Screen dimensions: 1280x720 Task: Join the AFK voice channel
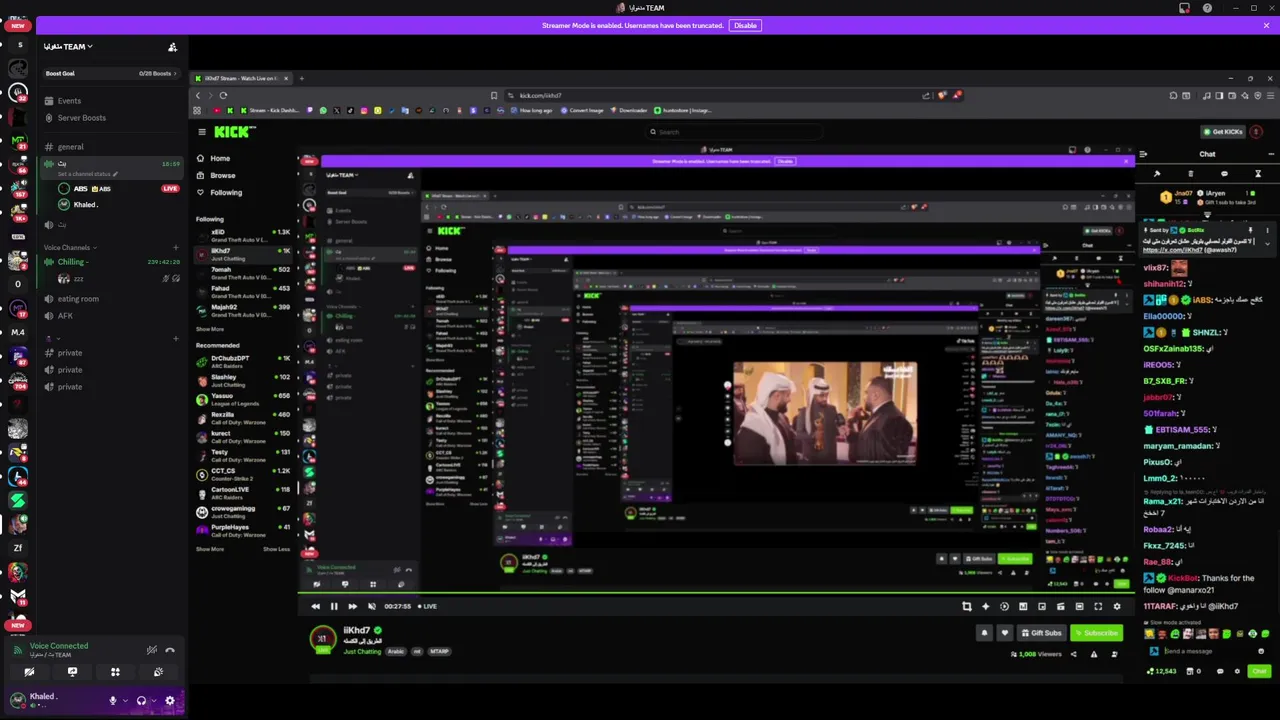pos(65,316)
